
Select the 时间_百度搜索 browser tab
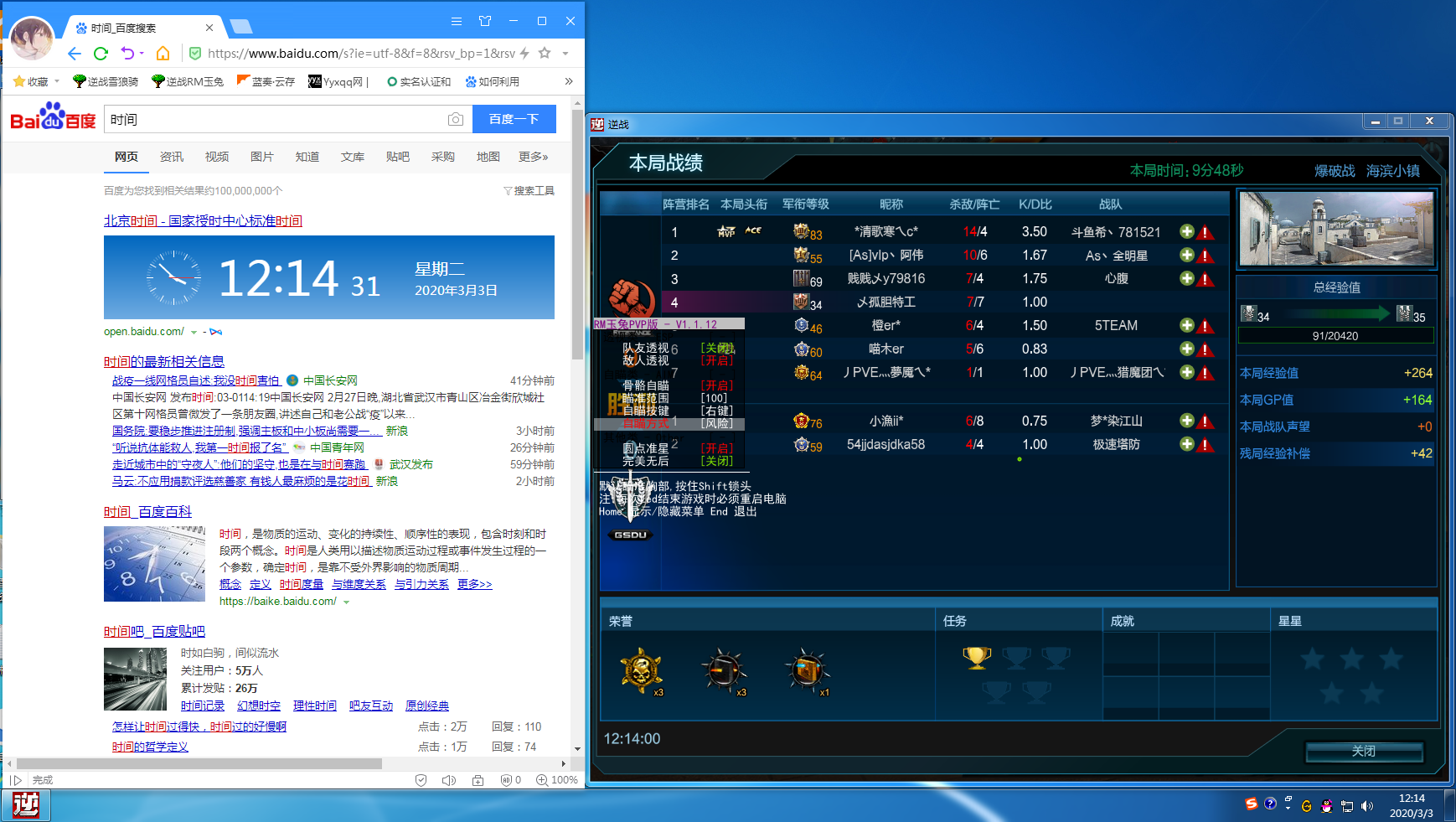coord(142,28)
